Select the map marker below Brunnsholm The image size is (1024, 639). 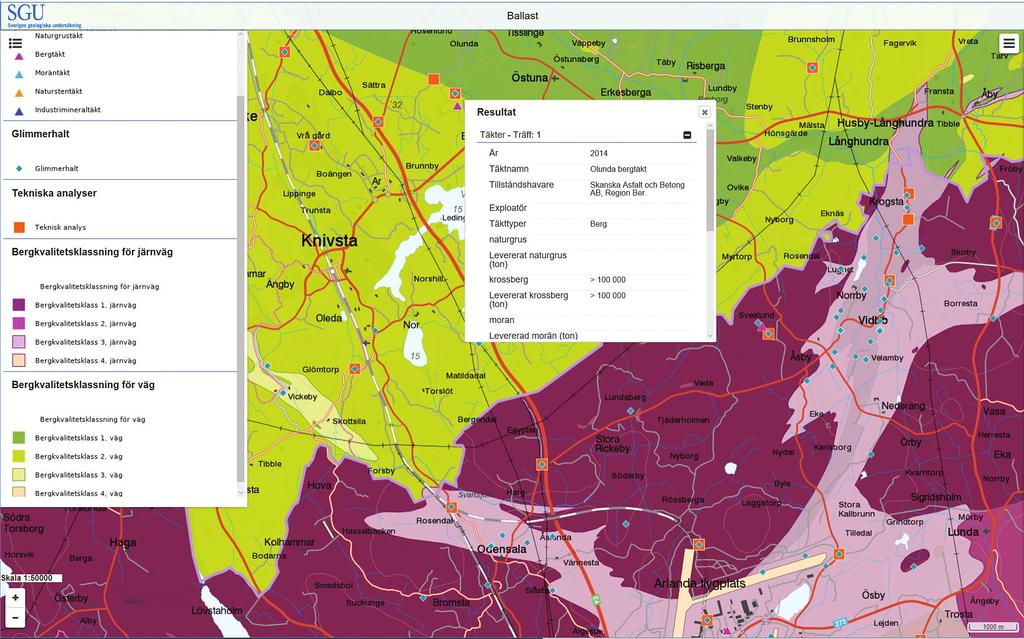coord(812,67)
